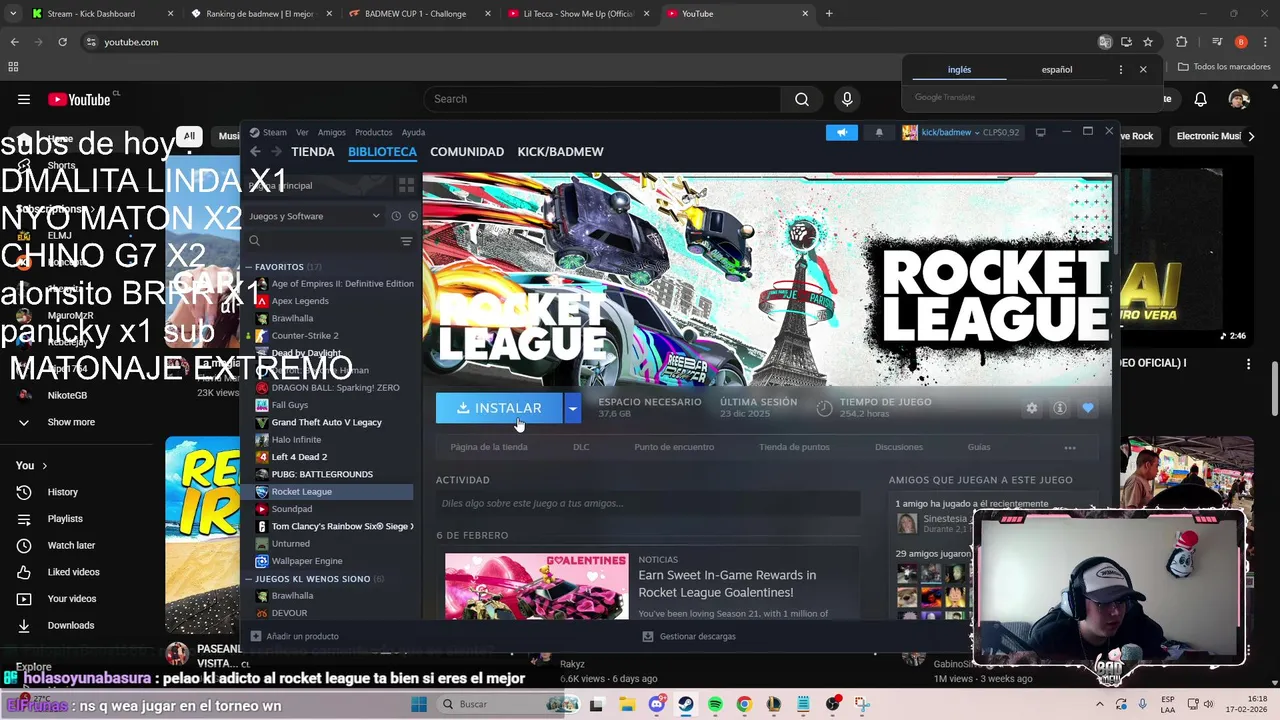Select Left 4 Dead 2
Viewport: 1280px width, 720px height.
[299, 457]
